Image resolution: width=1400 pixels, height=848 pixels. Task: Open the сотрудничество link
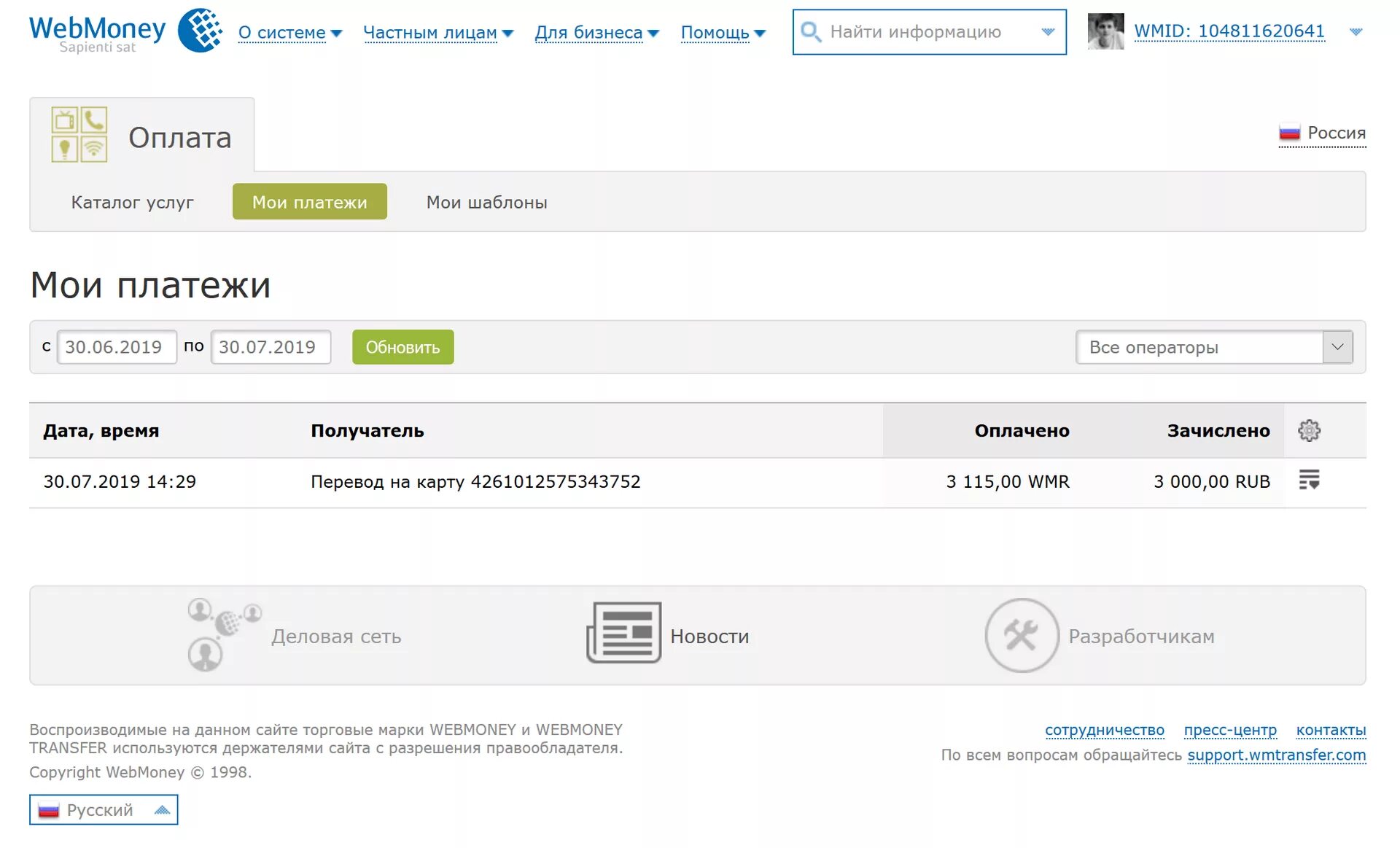(x=1104, y=730)
